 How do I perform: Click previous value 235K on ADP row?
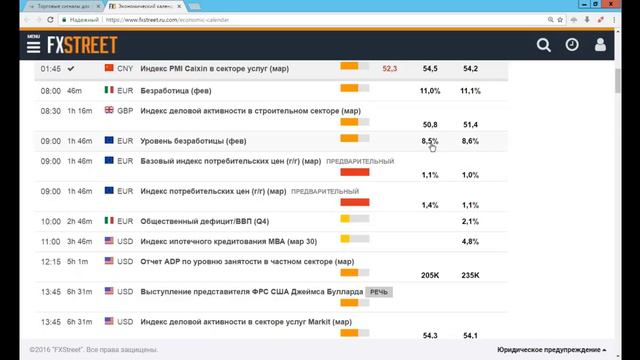(470, 275)
